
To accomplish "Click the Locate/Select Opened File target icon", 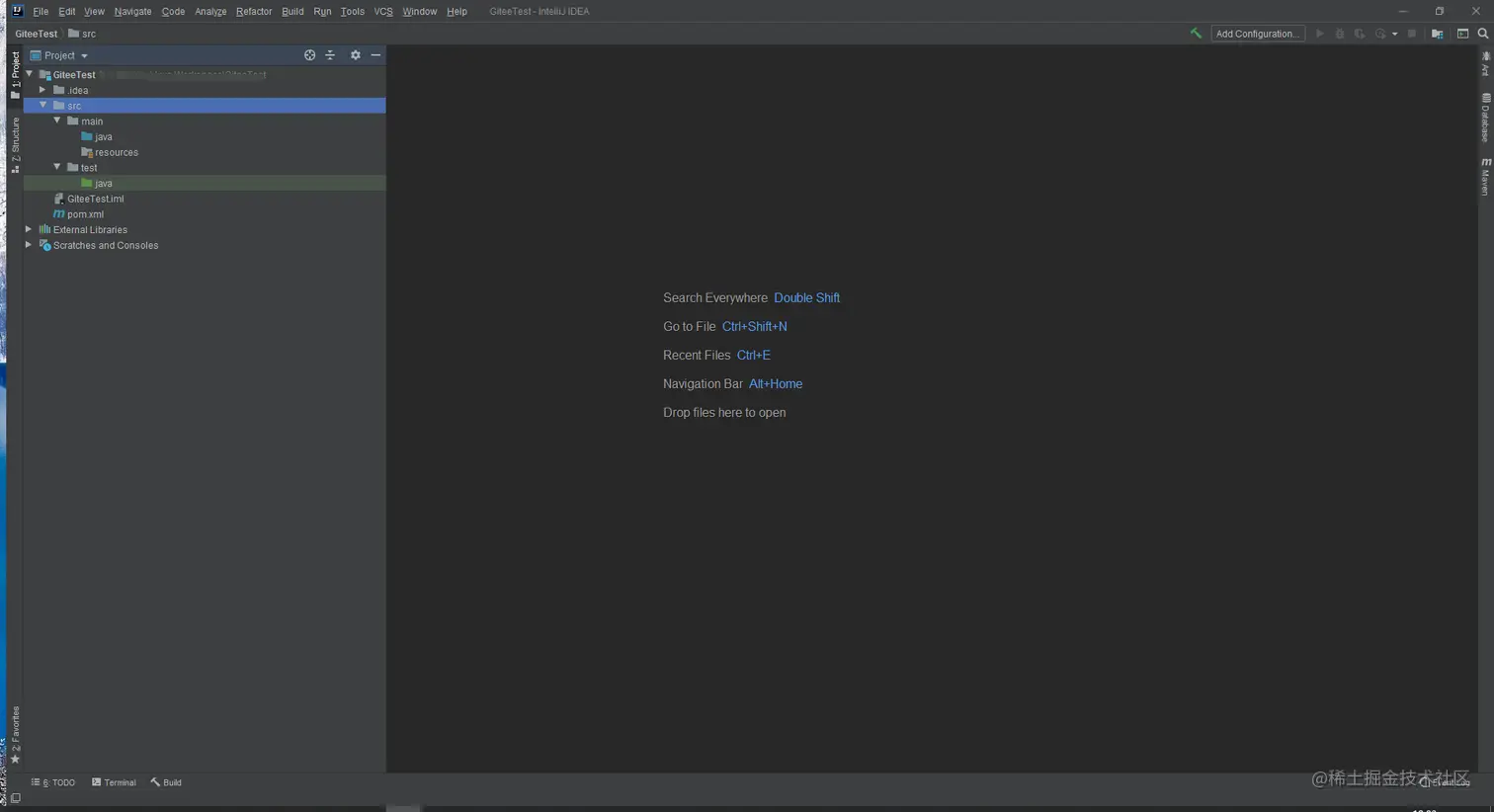I will point(310,55).
